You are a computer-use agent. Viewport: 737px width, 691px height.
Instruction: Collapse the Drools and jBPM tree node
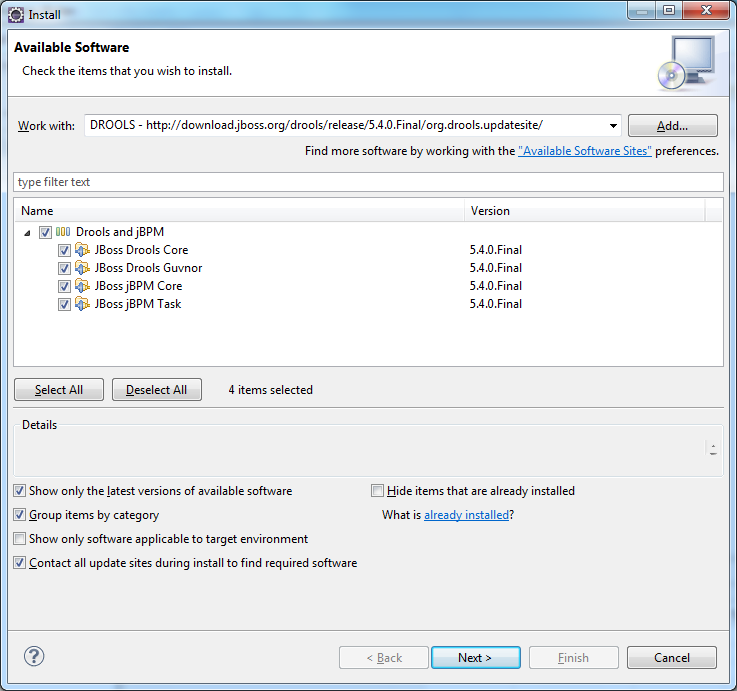pyautogui.click(x=27, y=233)
